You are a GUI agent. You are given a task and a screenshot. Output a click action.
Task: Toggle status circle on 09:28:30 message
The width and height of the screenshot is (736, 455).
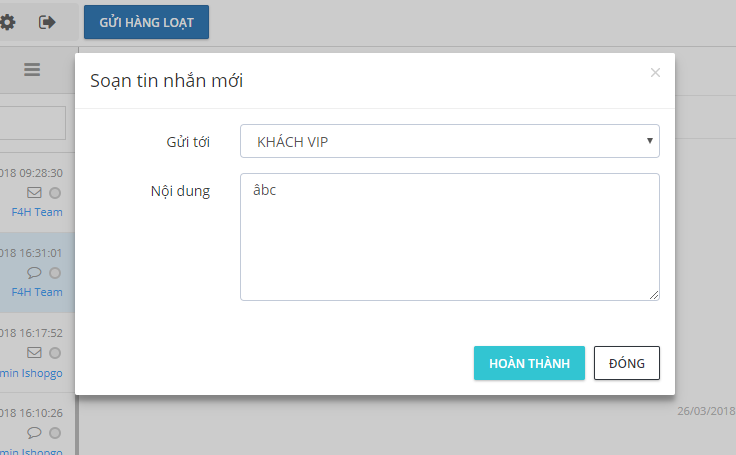coord(55,192)
